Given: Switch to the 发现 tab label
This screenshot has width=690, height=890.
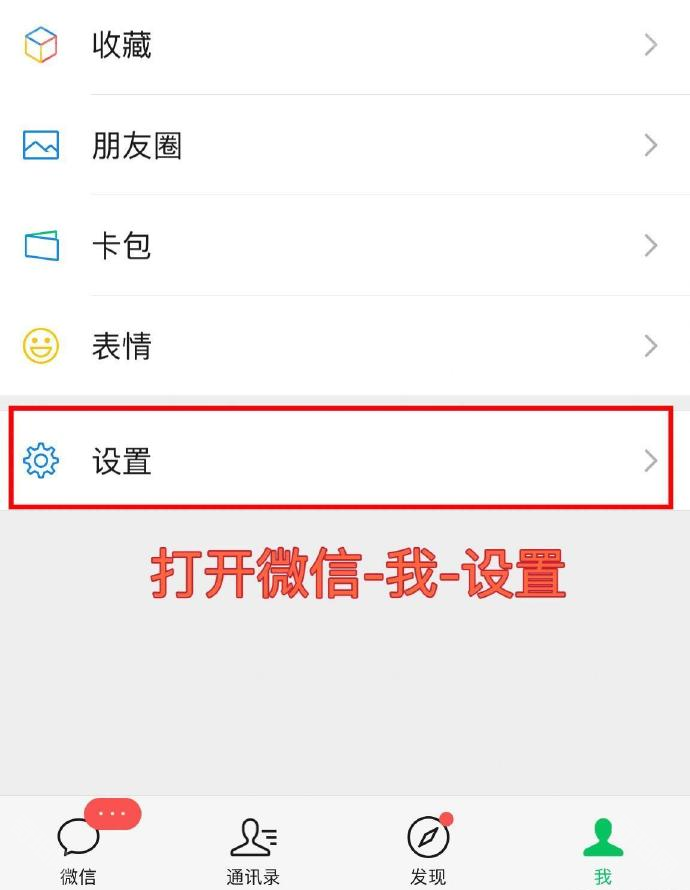Looking at the screenshot, I should (428, 876).
